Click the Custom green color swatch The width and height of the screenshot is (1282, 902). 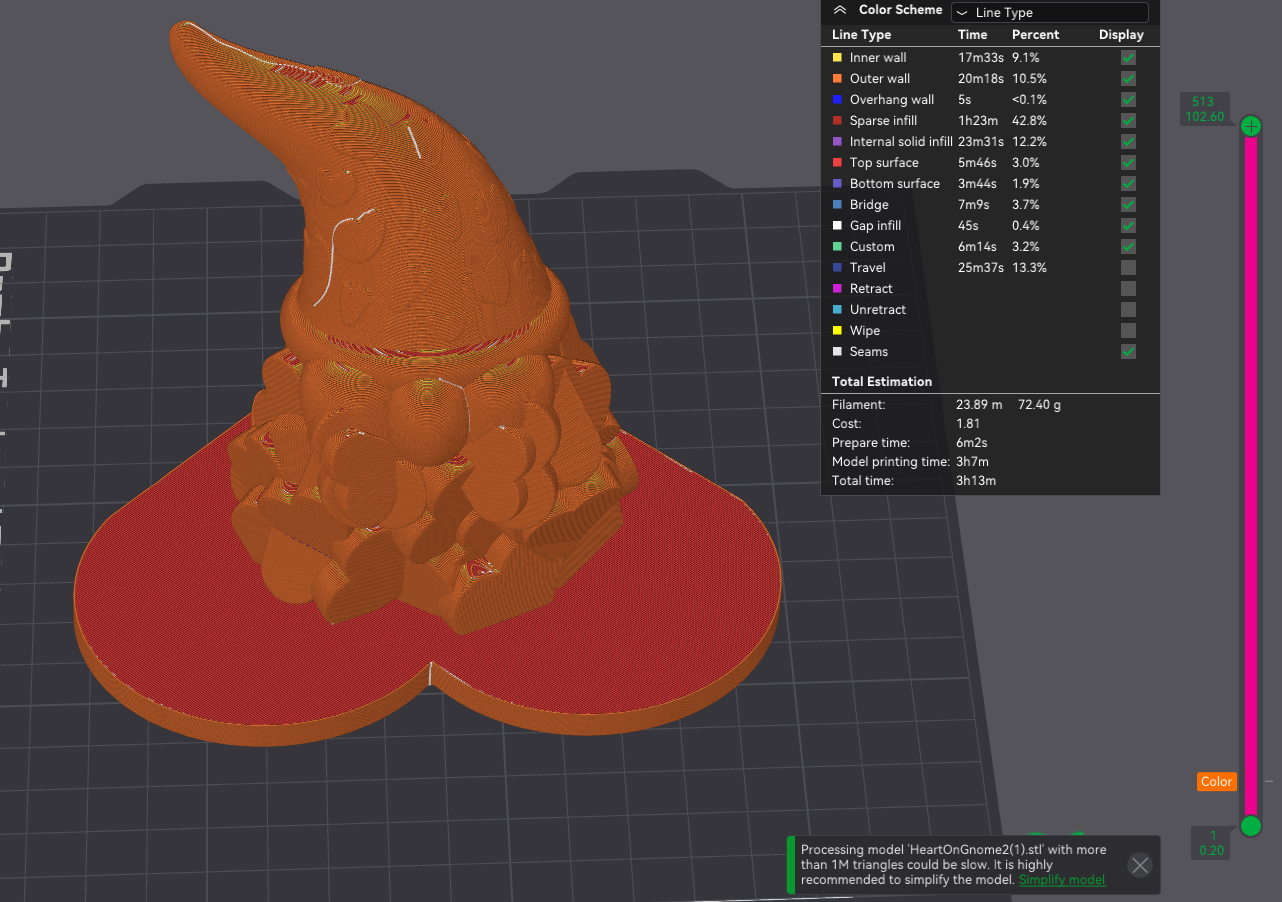click(837, 247)
